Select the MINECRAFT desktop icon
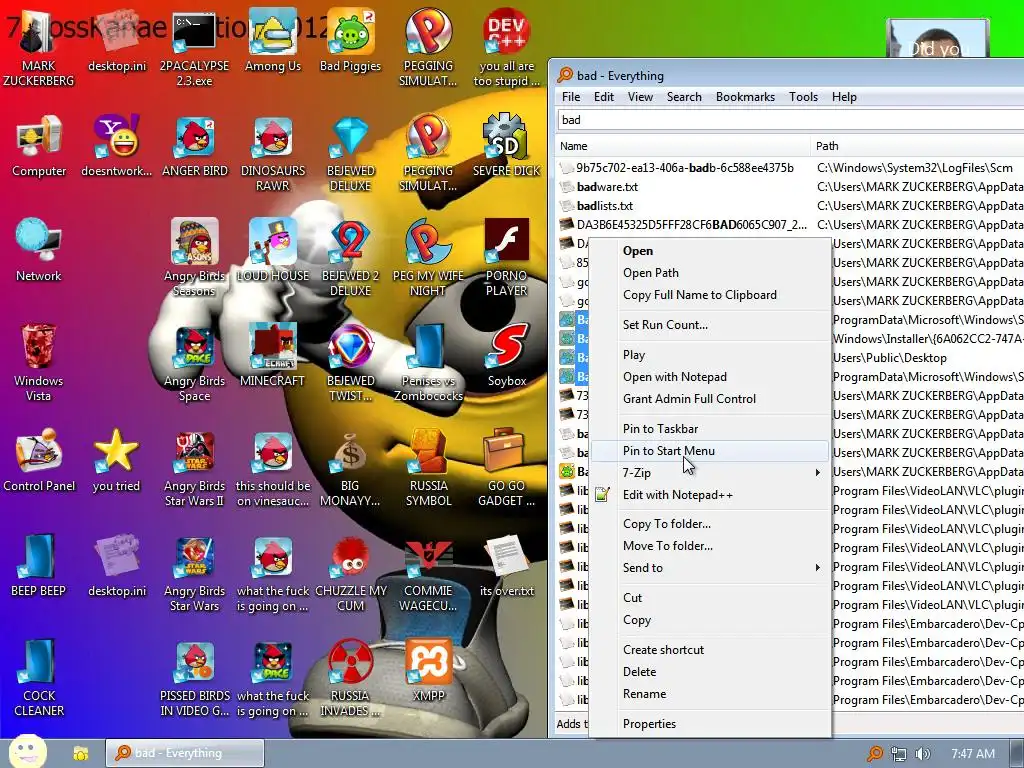Image resolution: width=1024 pixels, height=768 pixels. 273,357
